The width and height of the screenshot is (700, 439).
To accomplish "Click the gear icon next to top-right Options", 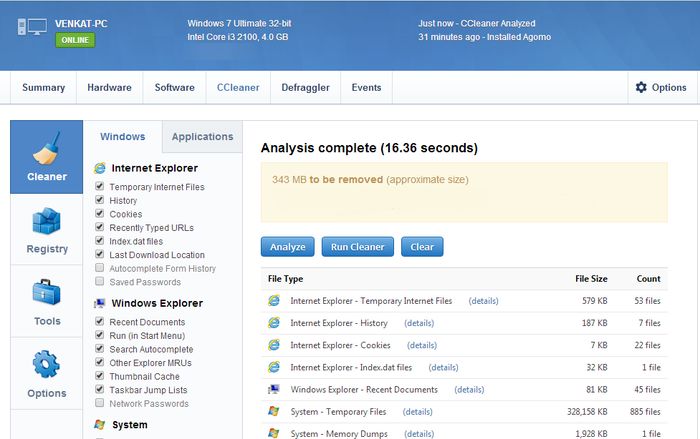I will coord(641,88).
